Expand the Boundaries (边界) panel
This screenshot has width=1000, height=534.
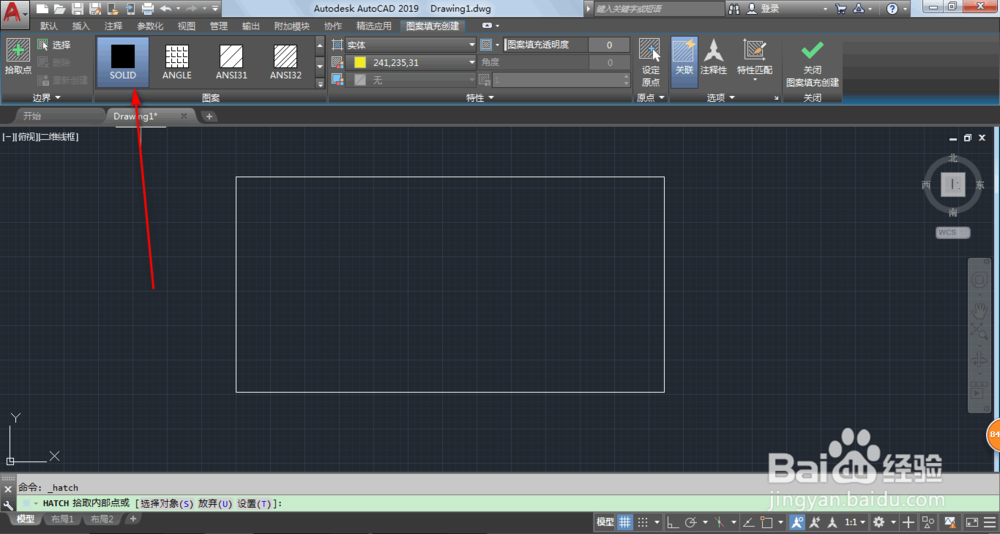click(x=47, y=98)
